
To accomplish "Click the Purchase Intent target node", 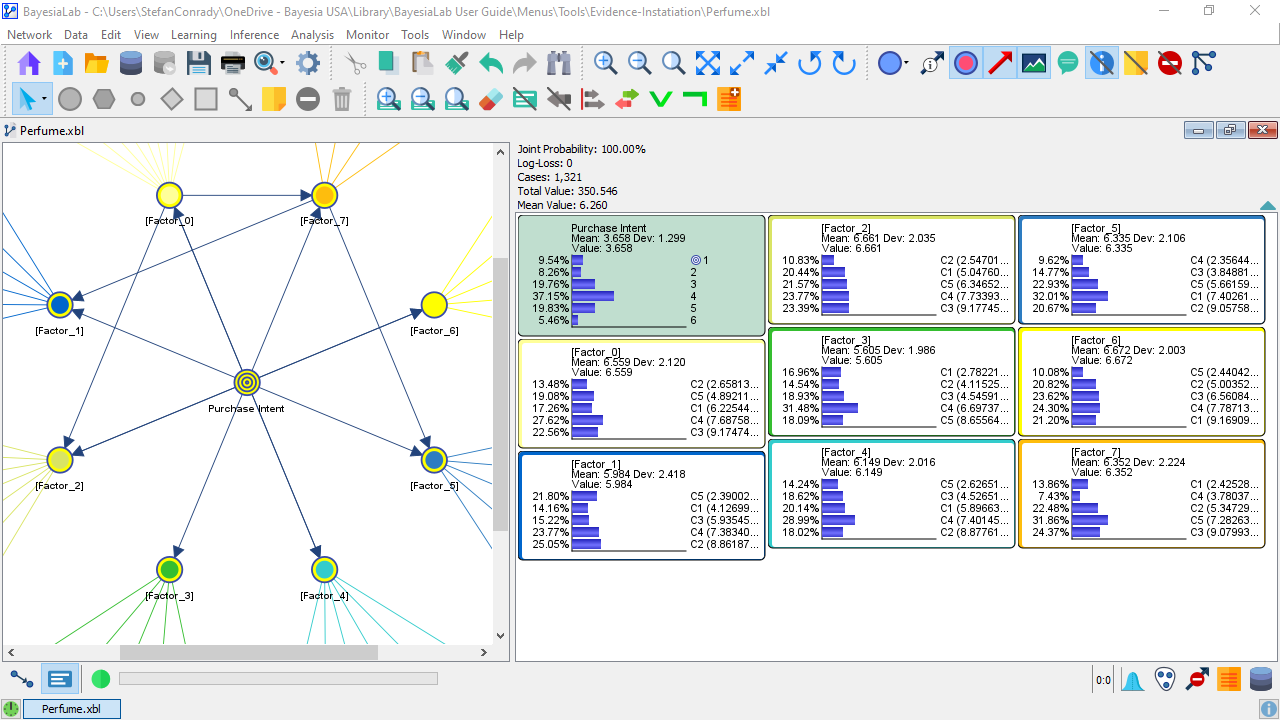I will pos(247,382).
